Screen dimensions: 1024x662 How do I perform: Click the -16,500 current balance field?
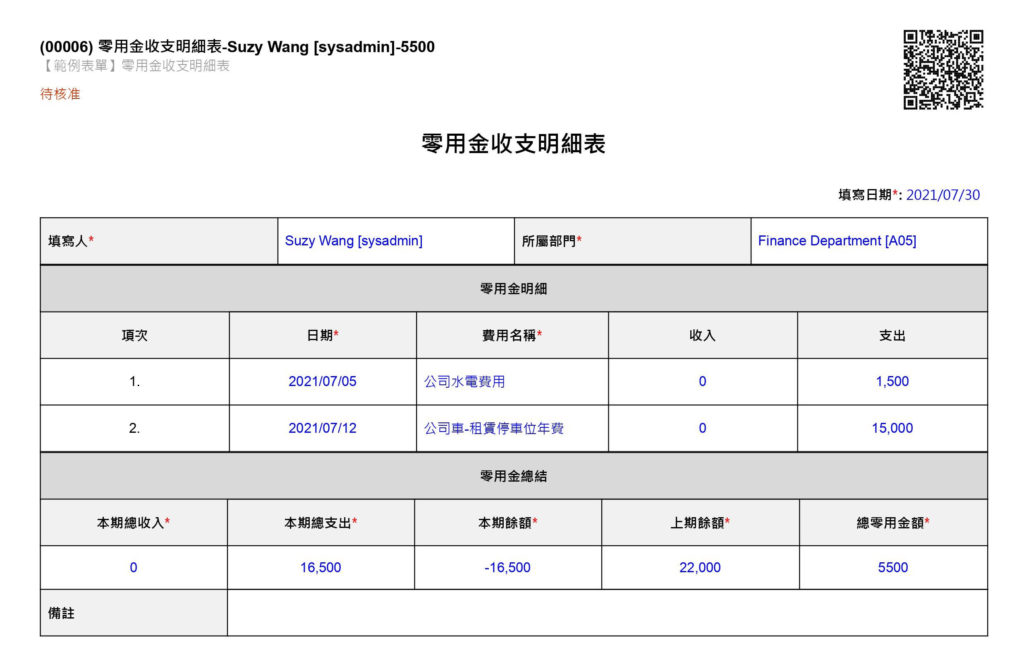pyautogui.click(x=507, y=567)
